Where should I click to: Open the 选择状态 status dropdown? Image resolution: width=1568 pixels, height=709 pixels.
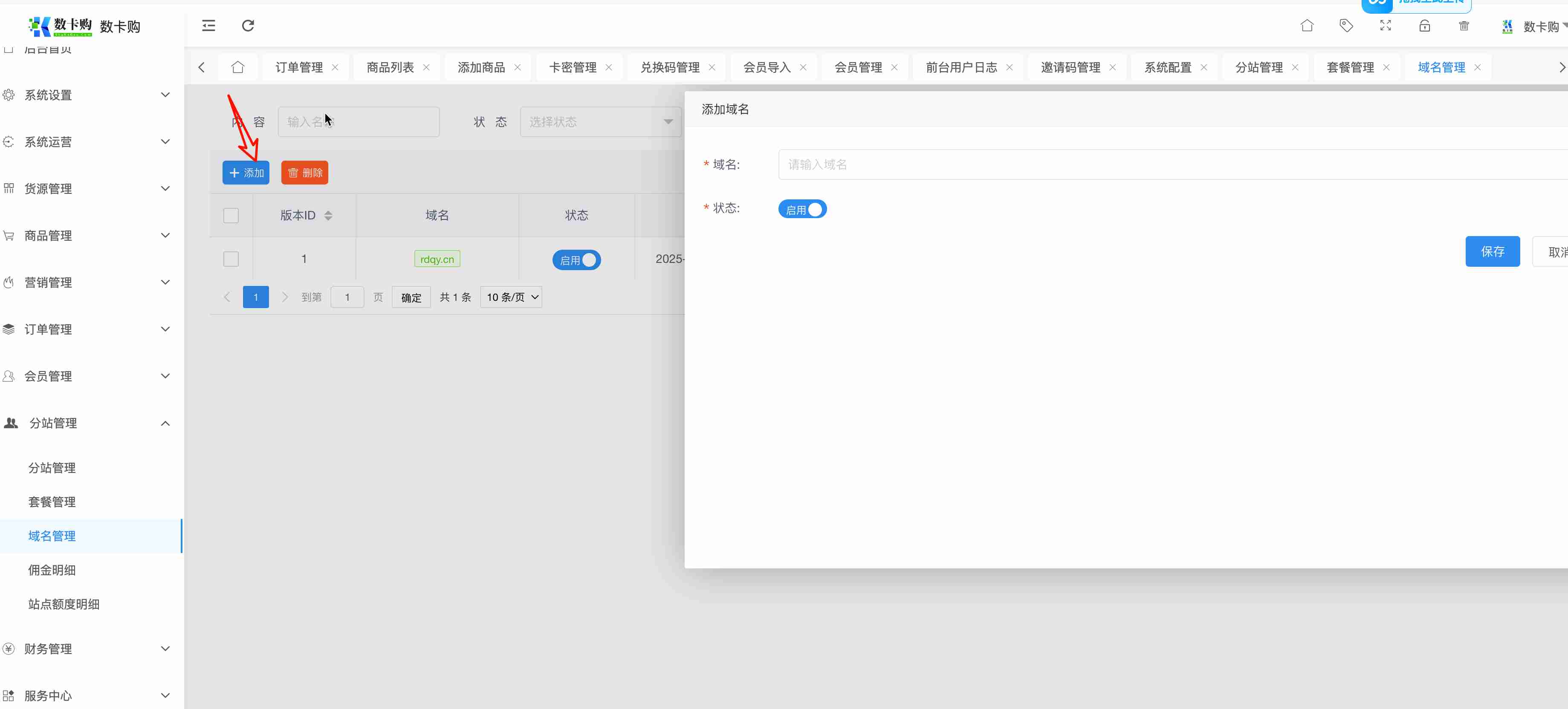600,122
